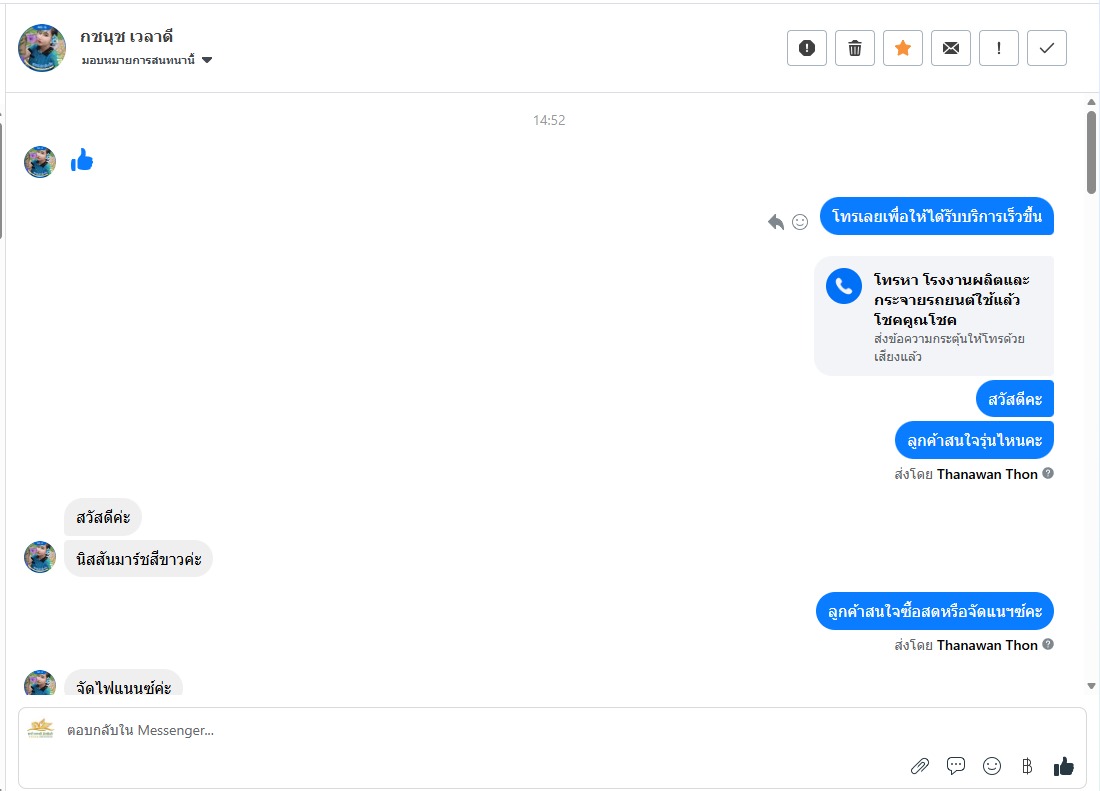Viewport: 1100px width, 791px height.
Task: Click the first help icon beside Thanawan Thon
Action: click(1048, 473)
